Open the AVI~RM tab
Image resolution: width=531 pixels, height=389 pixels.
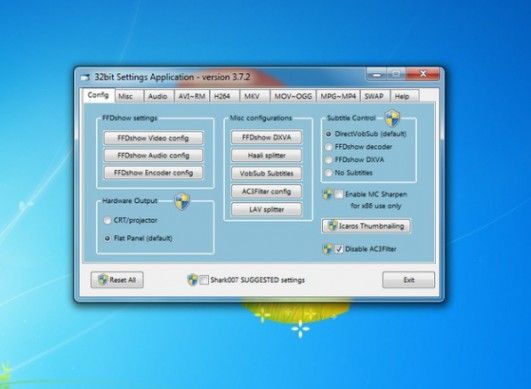tap(192, 96)
